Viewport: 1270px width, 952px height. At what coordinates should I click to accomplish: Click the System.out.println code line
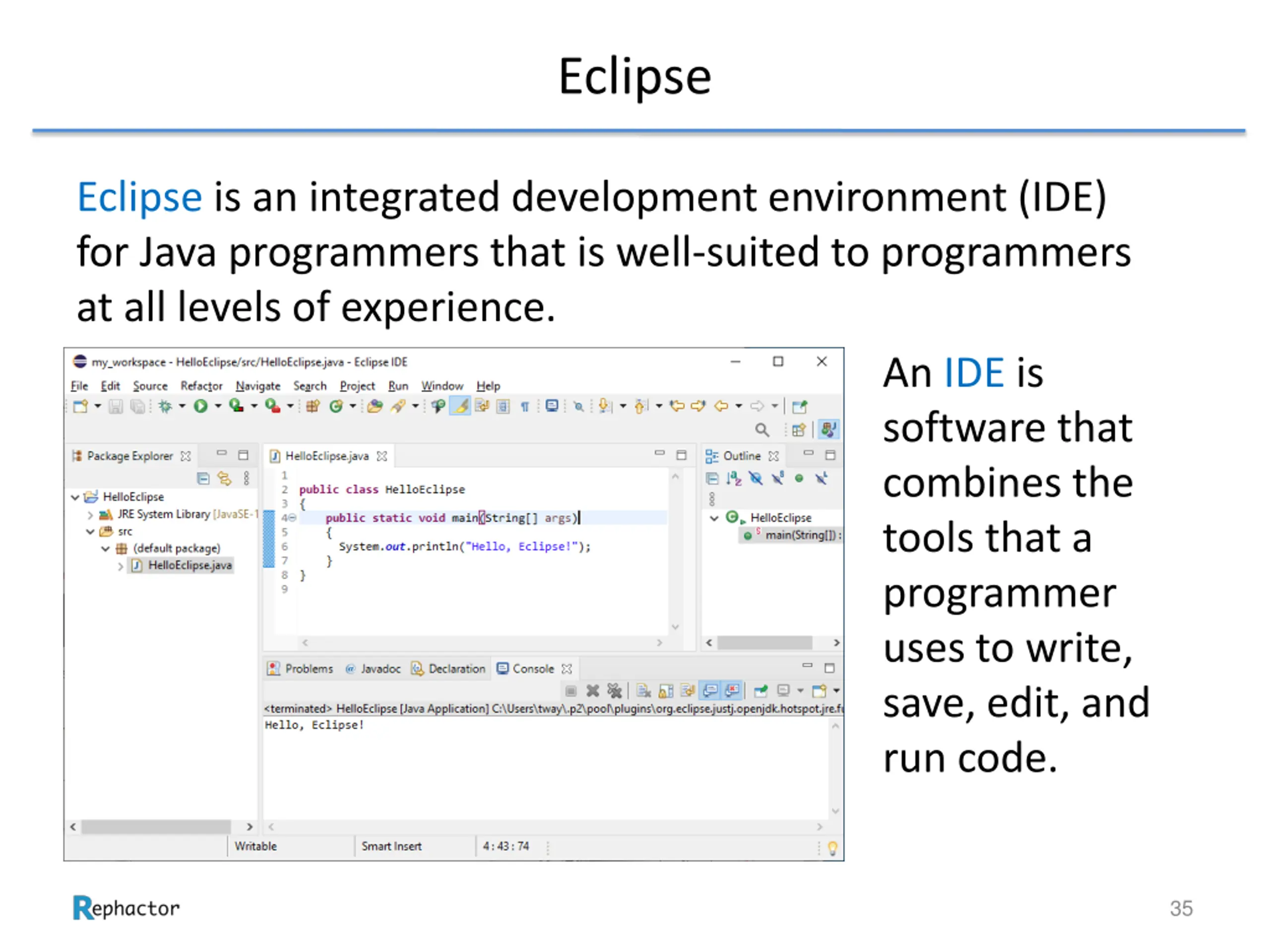point(464,546)
